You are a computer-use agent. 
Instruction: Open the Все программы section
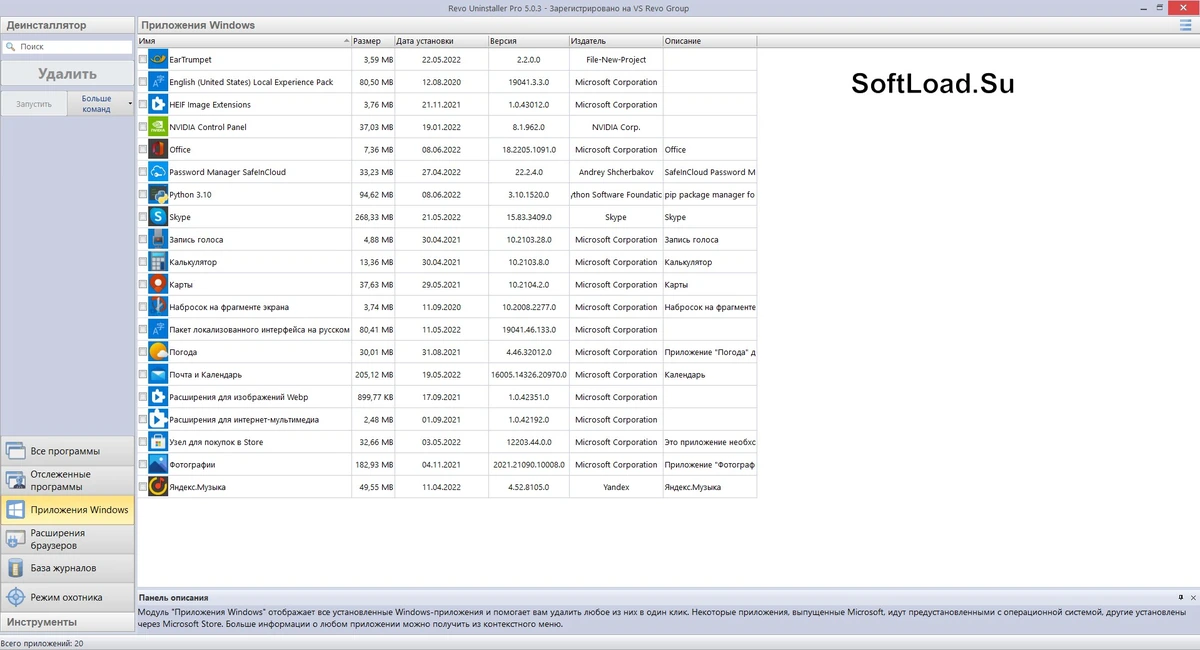[x=67, y=451]
